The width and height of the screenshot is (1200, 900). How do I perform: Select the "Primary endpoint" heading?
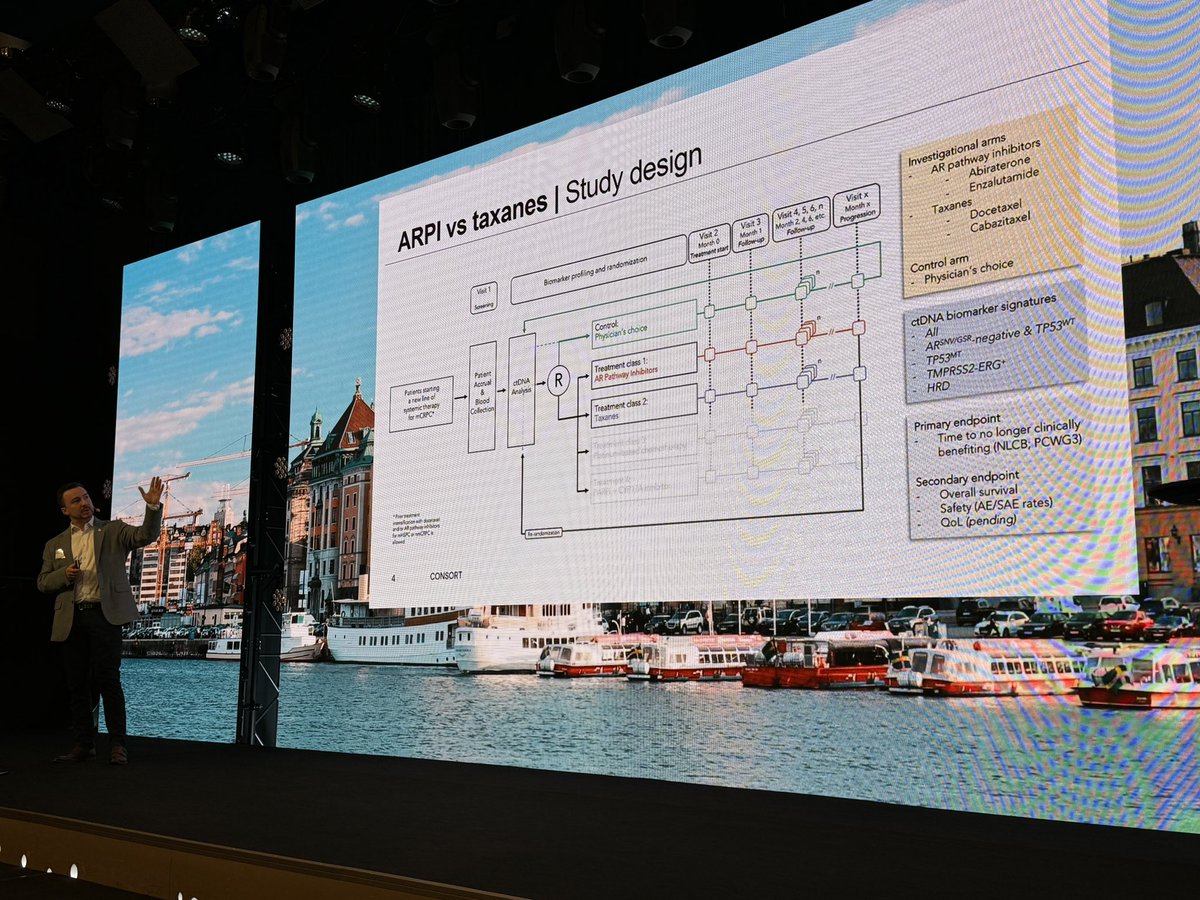[959, 423]
